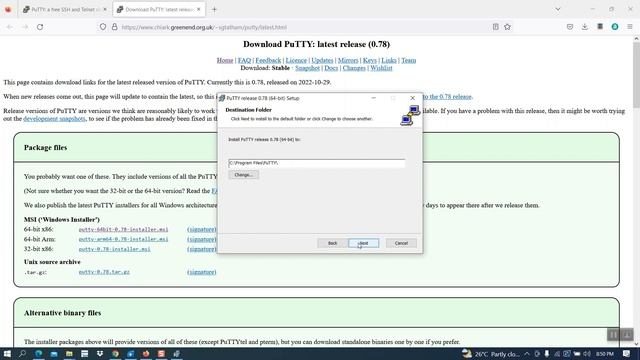Open the volume speaker tray icon
Viewport: 640px width, 360px height.
click(587, 353)
